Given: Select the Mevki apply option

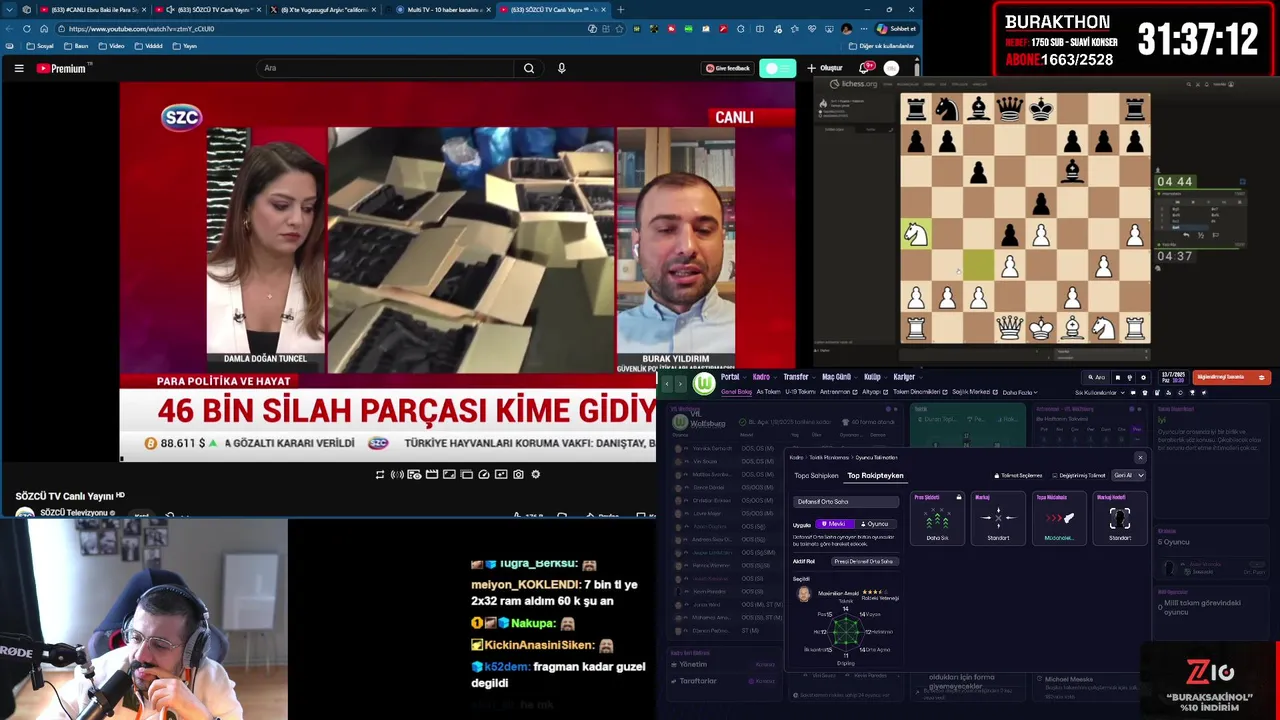Looking at the screenshot, I should pyautogui.click(x=833, y=524).
